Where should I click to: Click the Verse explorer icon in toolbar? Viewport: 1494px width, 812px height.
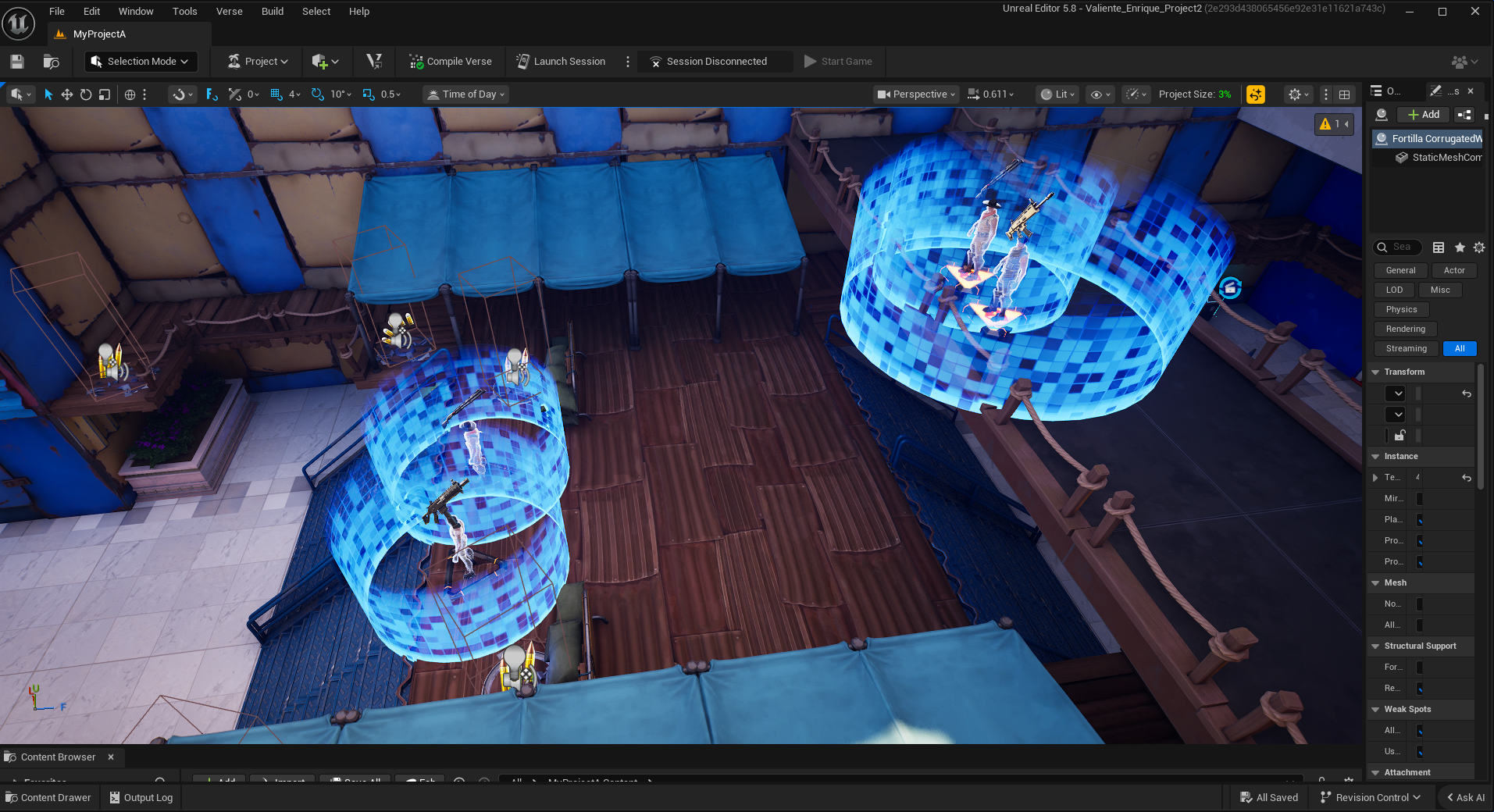click(x=374, y=61)
